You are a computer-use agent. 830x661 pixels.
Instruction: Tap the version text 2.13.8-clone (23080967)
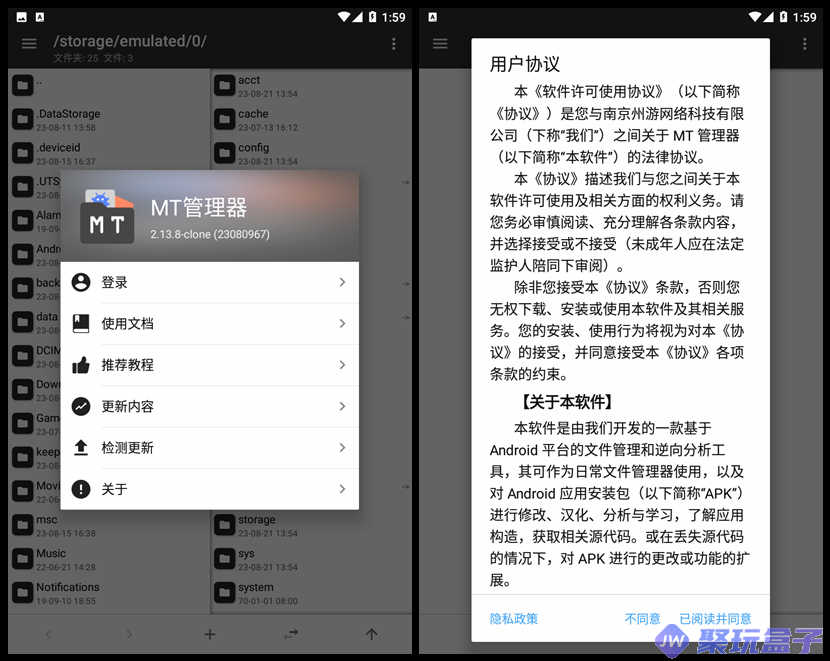210,234
